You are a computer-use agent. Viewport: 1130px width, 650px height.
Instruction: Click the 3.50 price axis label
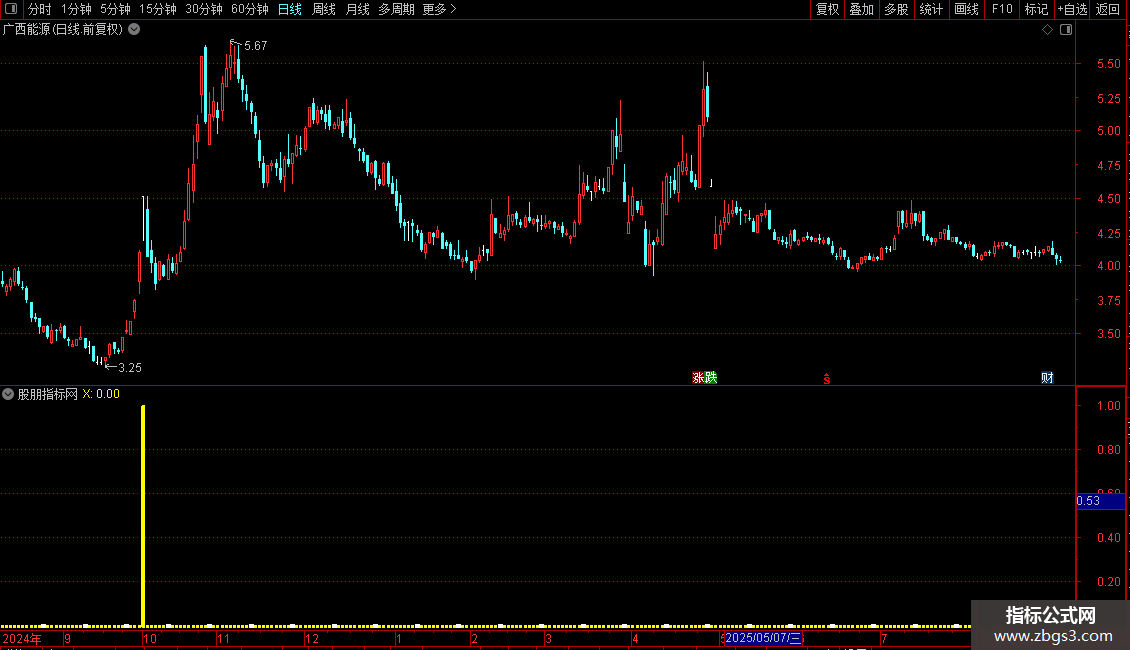pos(1108,334)
